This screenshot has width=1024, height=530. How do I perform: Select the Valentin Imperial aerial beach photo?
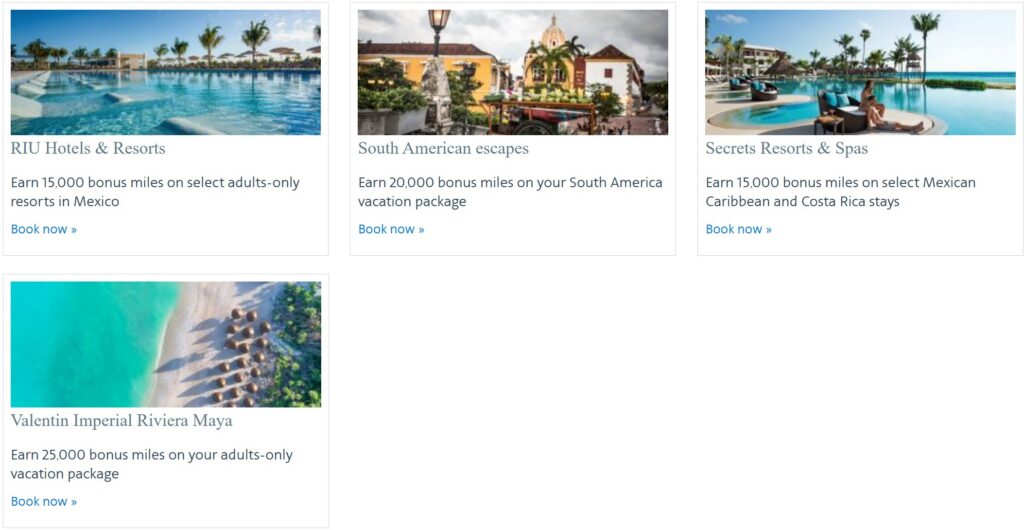[165, 344]
